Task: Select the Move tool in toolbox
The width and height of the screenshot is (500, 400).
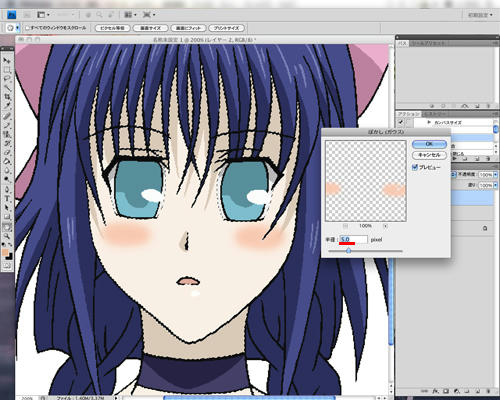Action: coord(7,60)
